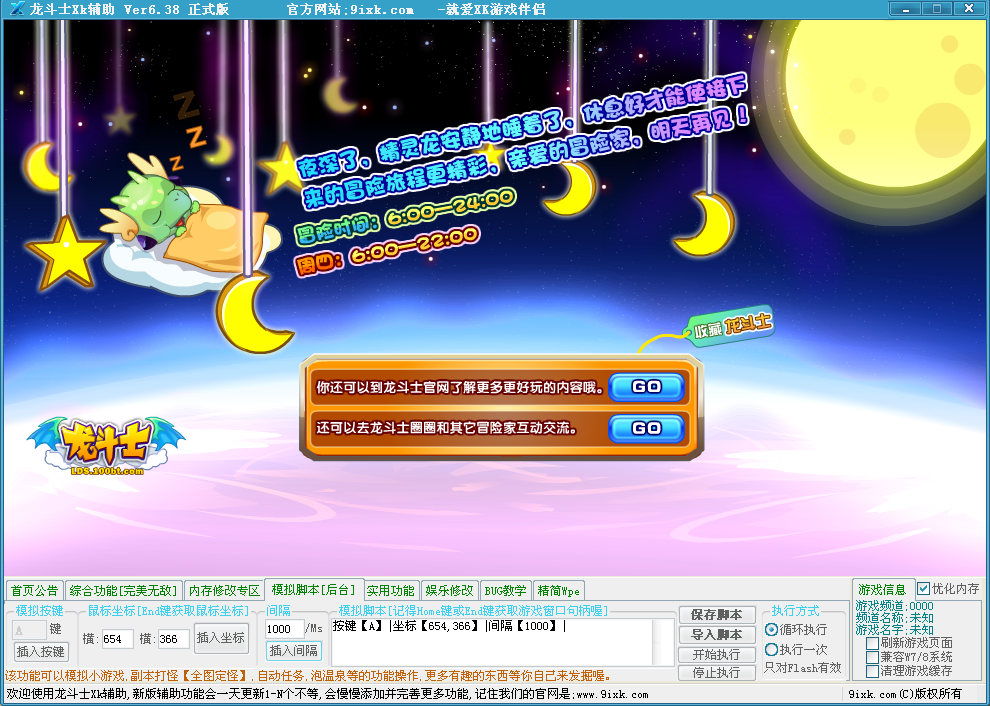This screenshot has height=706, width=990.
Task: Minimize the 龙斗士Xk辅助 window
Action: (x=905, y=9)
